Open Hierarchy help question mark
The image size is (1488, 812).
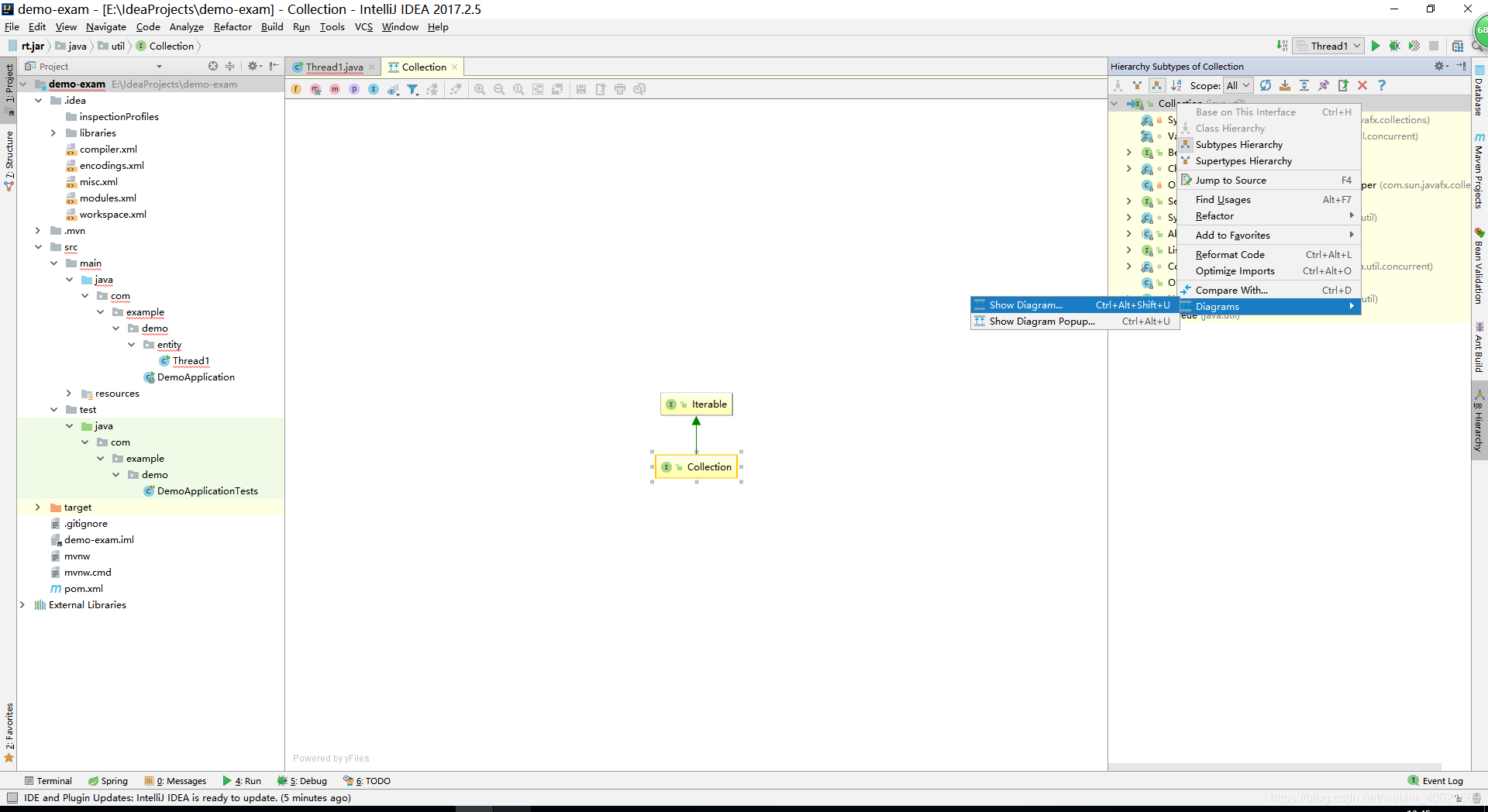point(1382,85)
